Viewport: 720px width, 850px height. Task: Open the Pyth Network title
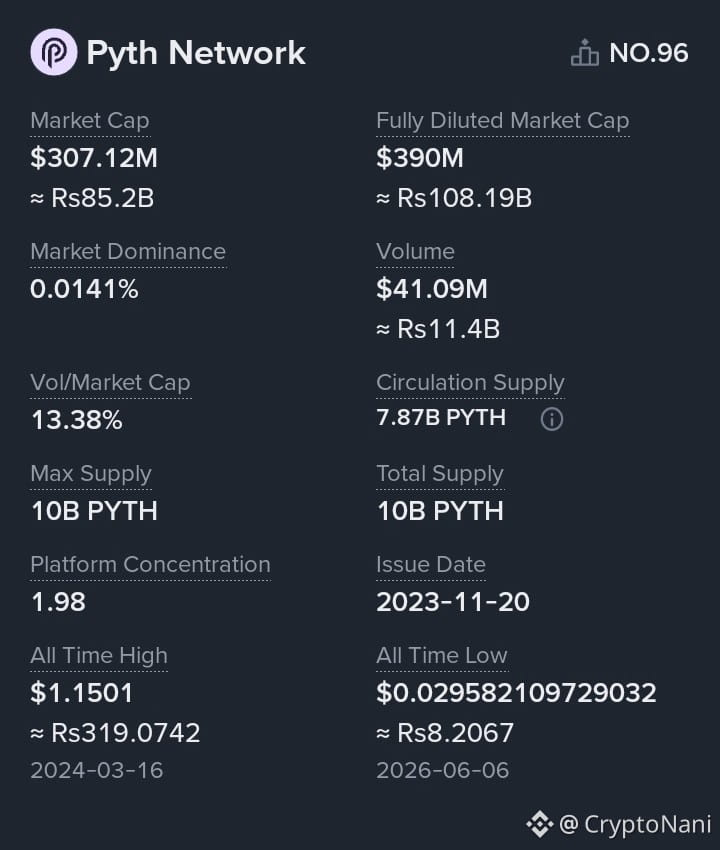[x=196, y=53]
